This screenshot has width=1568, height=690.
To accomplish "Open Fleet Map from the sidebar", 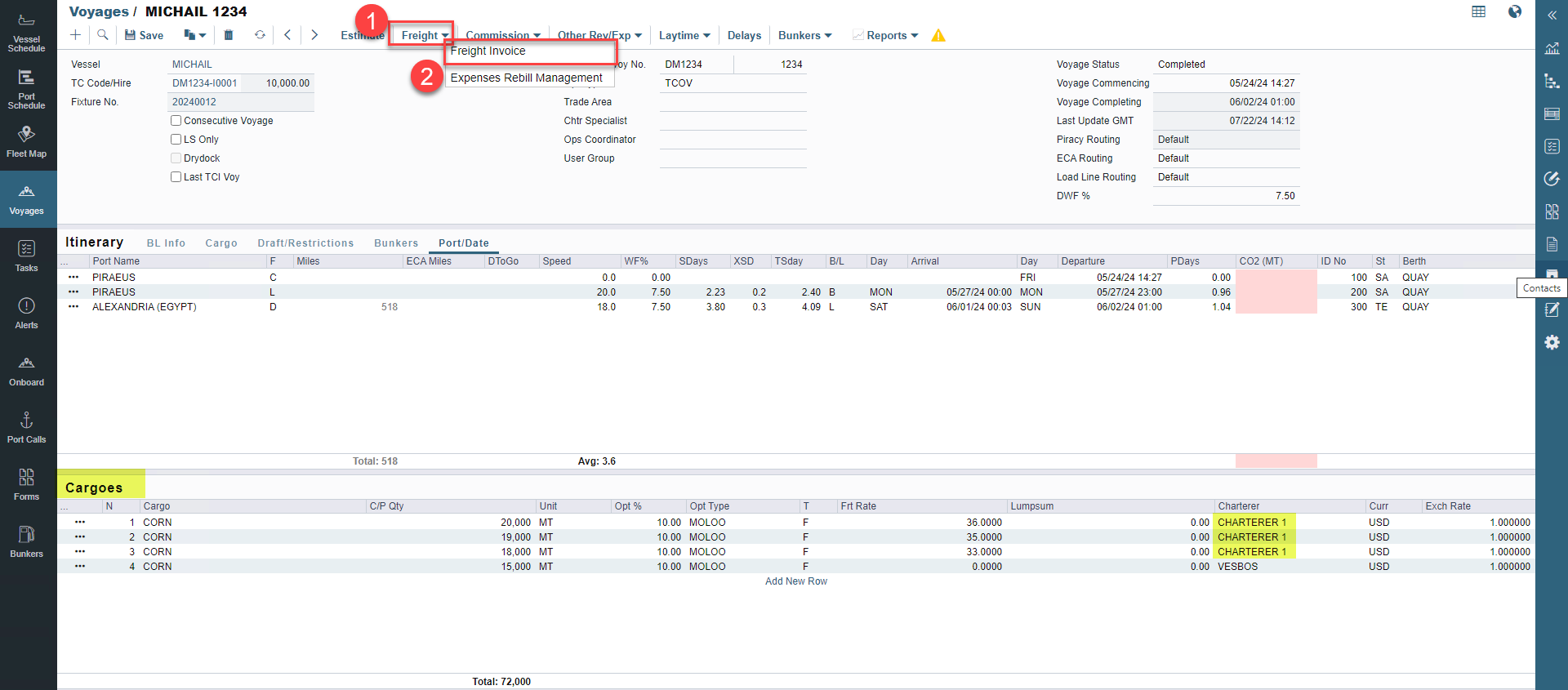I will tap(27, 141).
